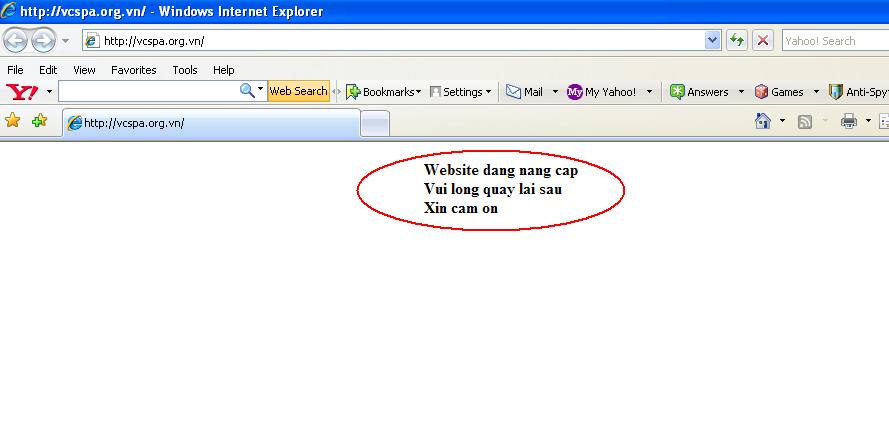Viewport: 889px width, 440px height.
Task: Open the dropdown beside the magnifying glass
Action: click(x=261, y=90)
